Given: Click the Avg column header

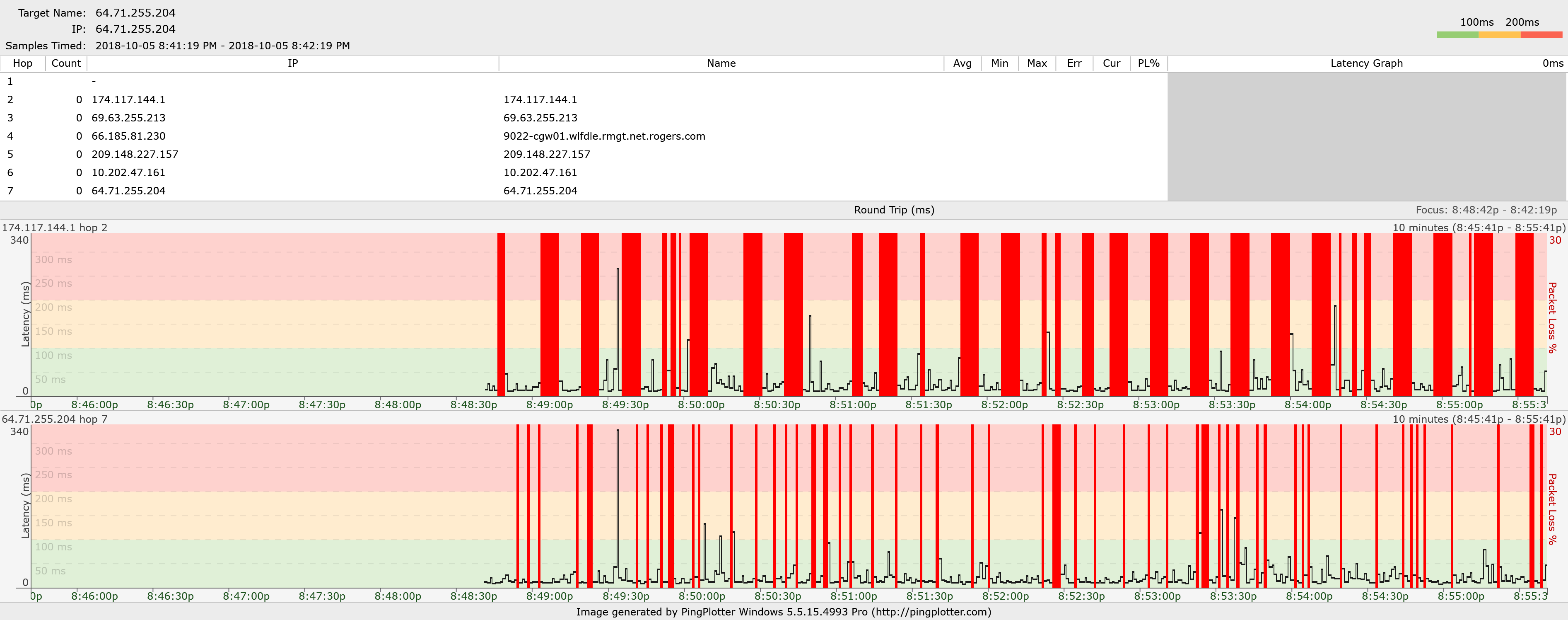Looking at the screenshot, I should pyautogui.click(x=963, y=63).
